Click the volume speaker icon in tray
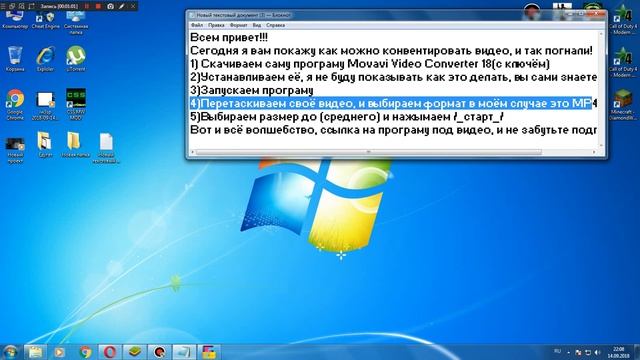 (x=597, y=352)
